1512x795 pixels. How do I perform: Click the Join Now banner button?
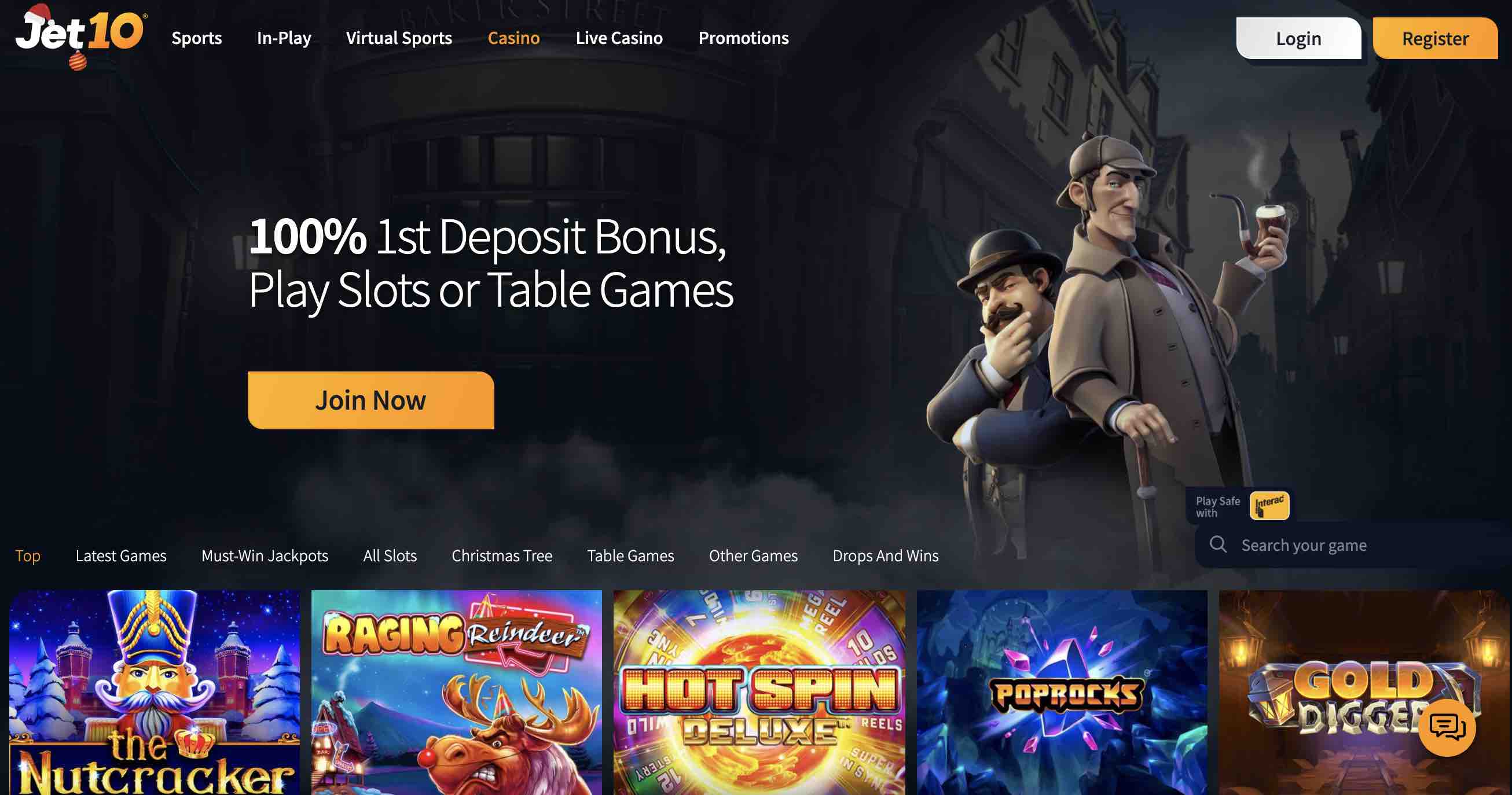(x=370, y=400)
